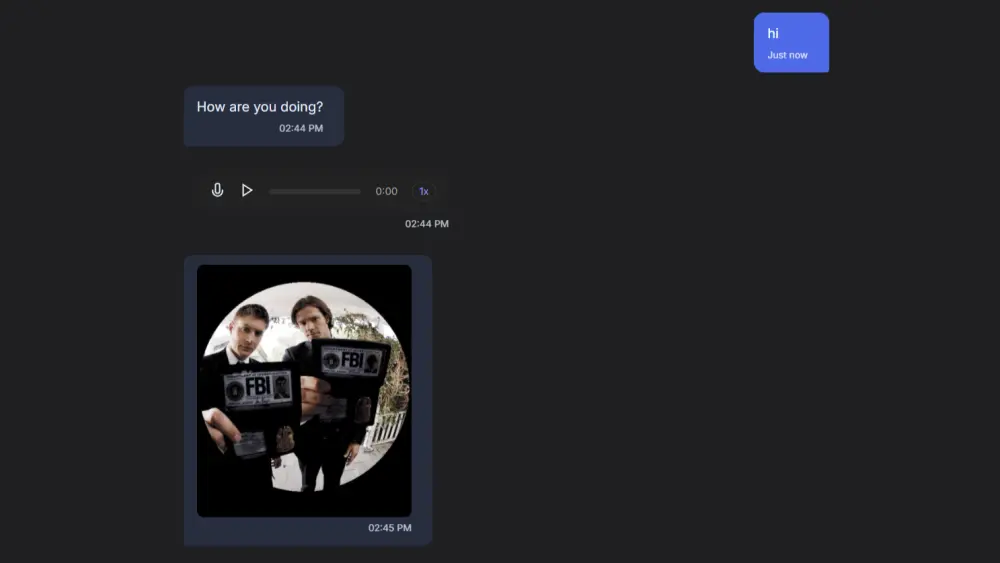Click the sent 'hi' message bubble

(x=791, y=43)
